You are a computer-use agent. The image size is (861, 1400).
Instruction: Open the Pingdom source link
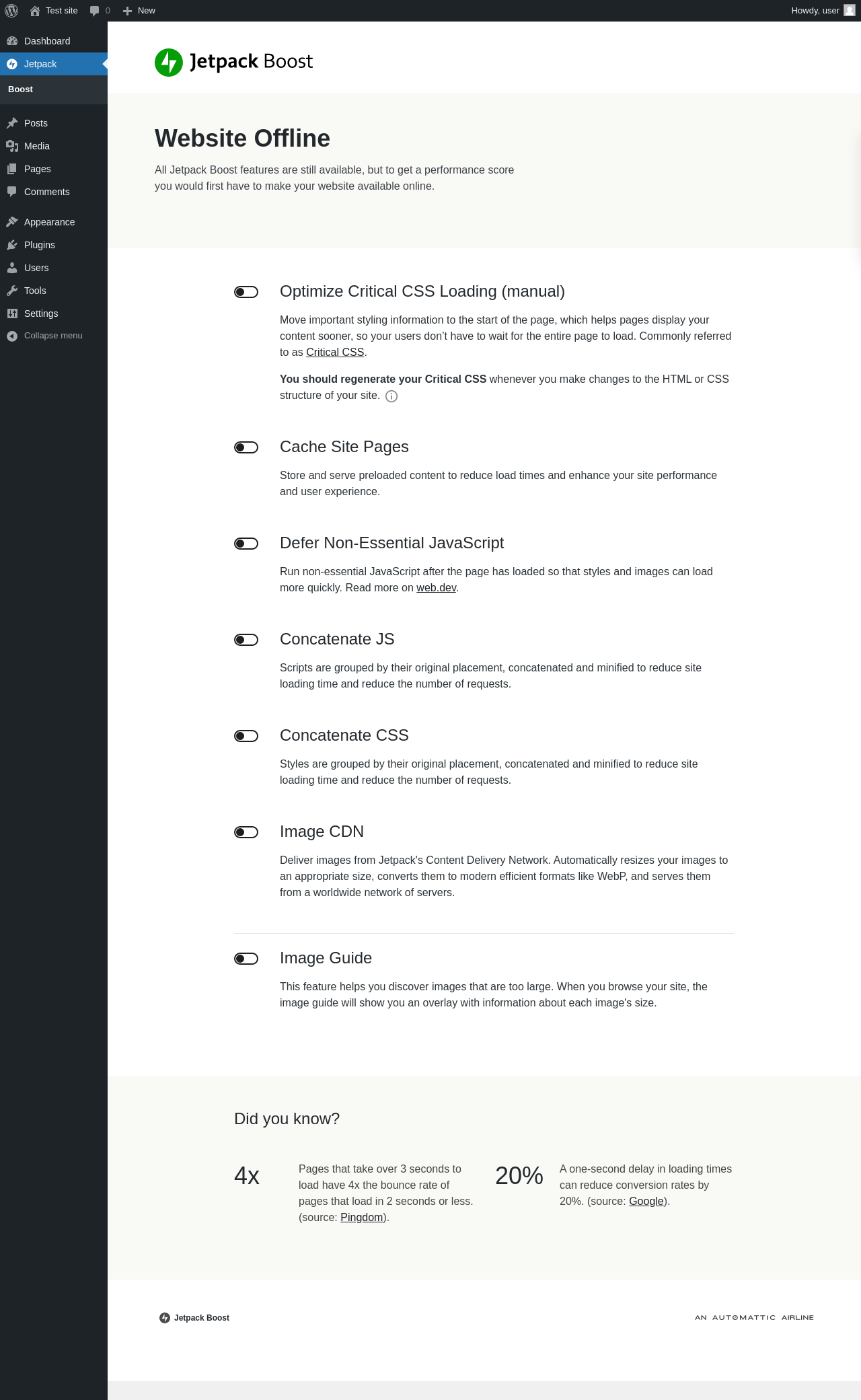[x=361, y=1218]
